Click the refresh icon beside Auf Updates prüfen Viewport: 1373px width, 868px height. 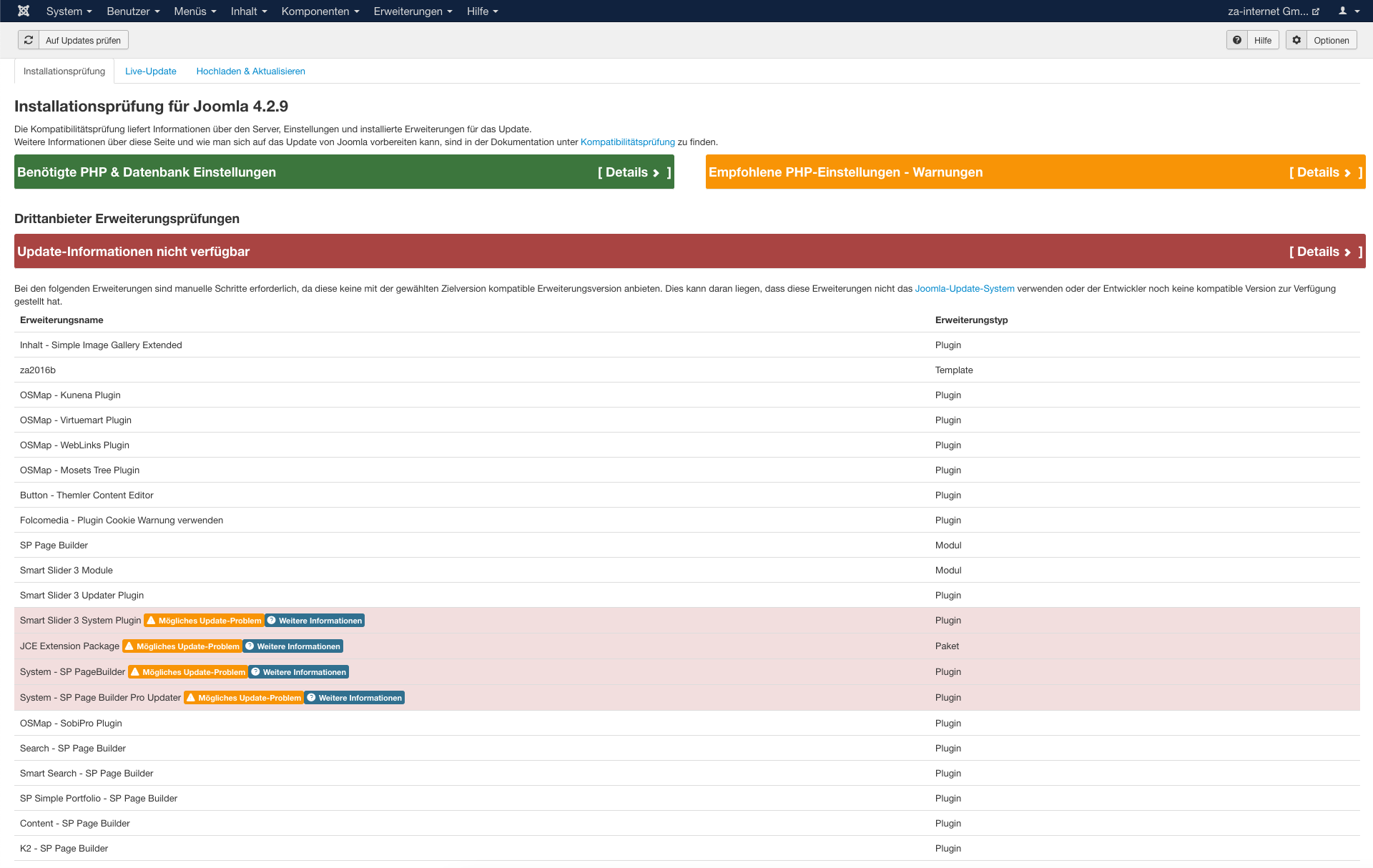(x=29, y=40)
